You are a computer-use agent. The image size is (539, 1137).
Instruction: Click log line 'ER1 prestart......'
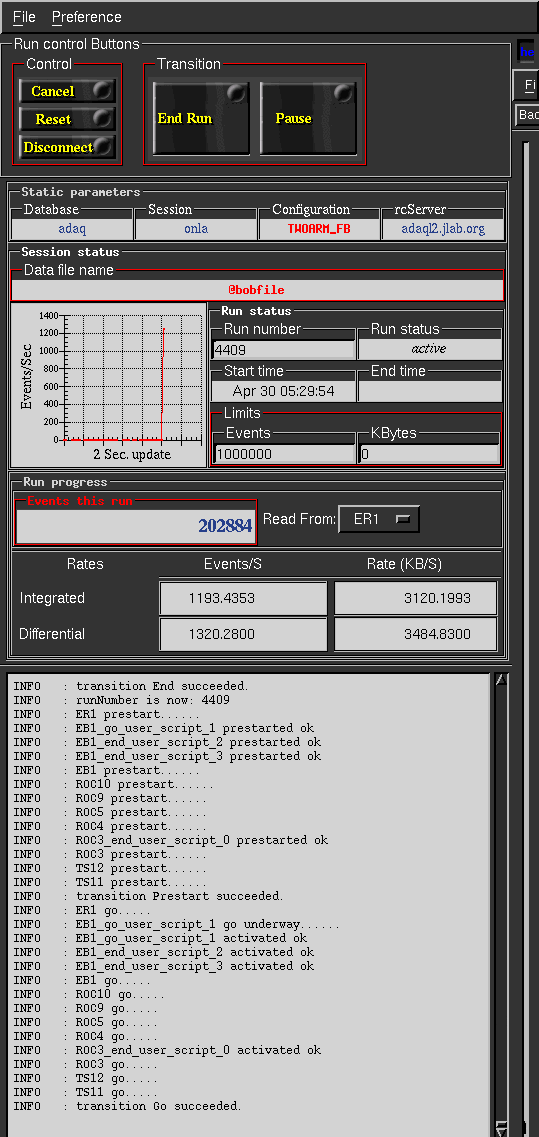(x=138, y=714)
